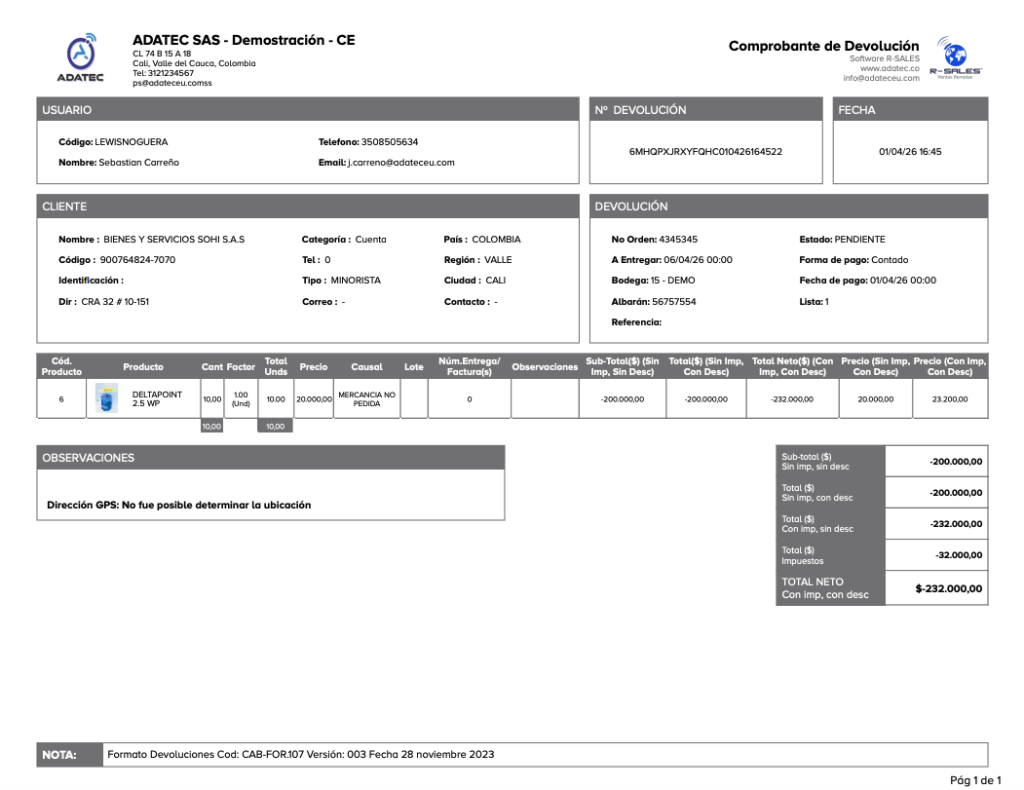Click the OBSERVACIONES section header

[x=270, y=458]
